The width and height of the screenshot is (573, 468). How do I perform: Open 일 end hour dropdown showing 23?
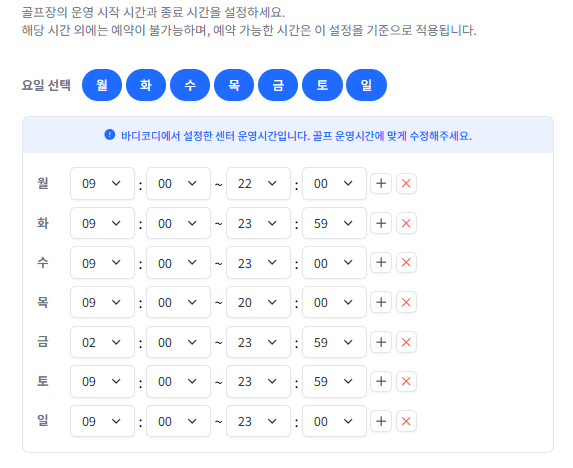(258, 422)
